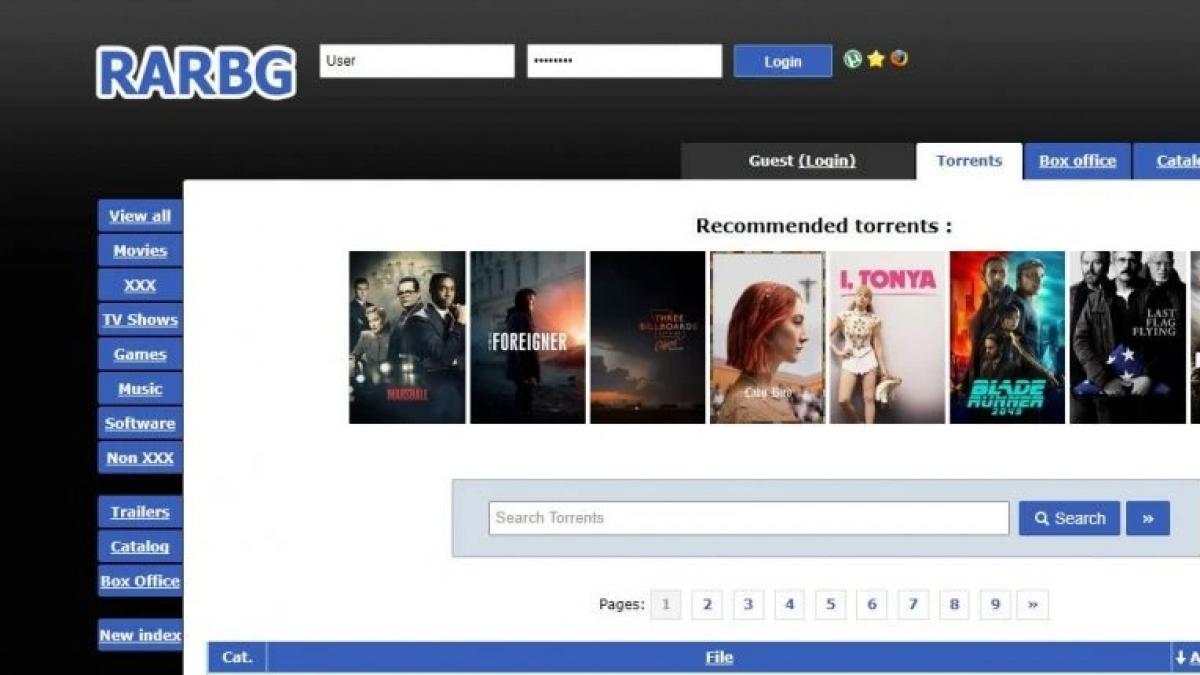Click the Search button with magnifier
The height and width of the screenshot is (675, 1200).
tap(1069, 518)
